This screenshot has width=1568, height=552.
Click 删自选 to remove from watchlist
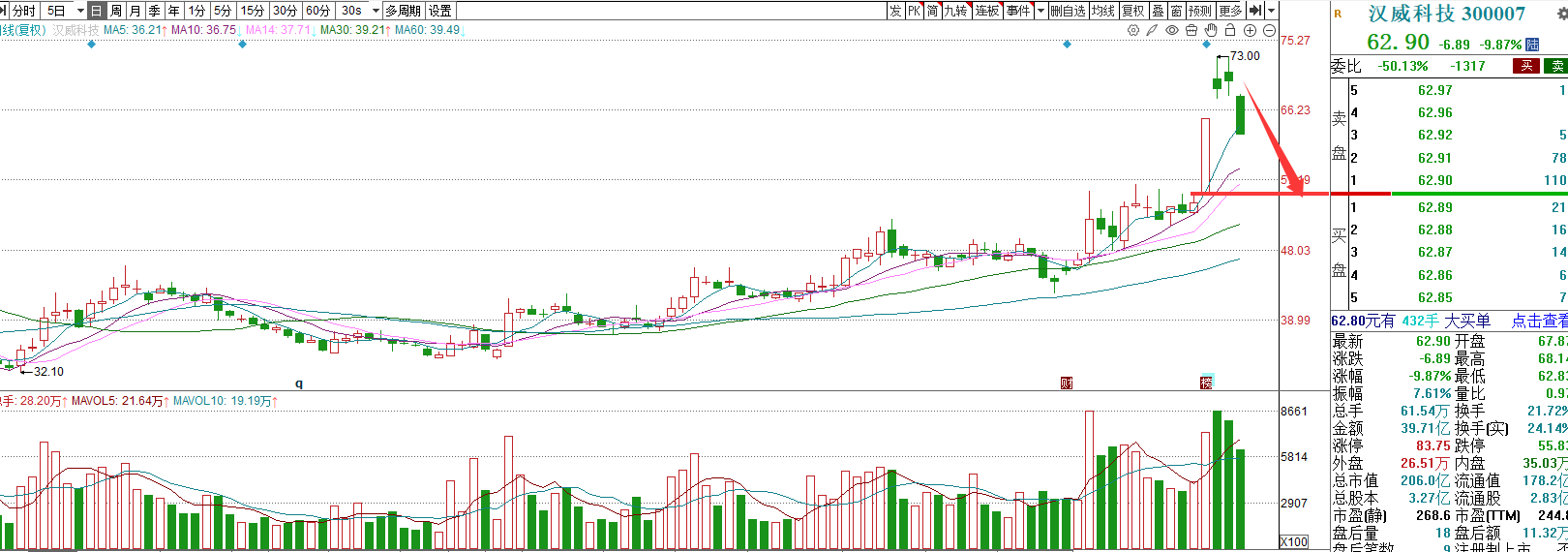pyautogui.click(x=1069, y=11)
